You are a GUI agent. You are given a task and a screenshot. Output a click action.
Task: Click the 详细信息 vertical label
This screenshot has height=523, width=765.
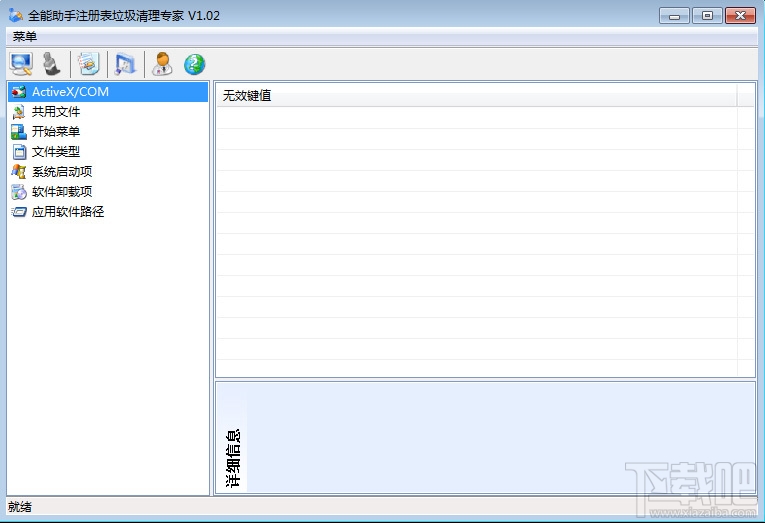click(x=233, y=458)
